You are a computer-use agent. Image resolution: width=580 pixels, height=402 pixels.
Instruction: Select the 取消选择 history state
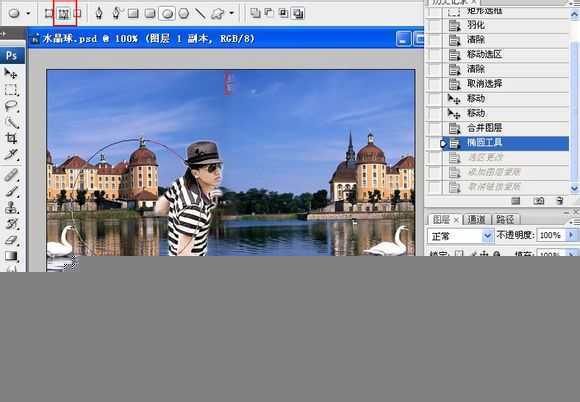coord(506,84)
